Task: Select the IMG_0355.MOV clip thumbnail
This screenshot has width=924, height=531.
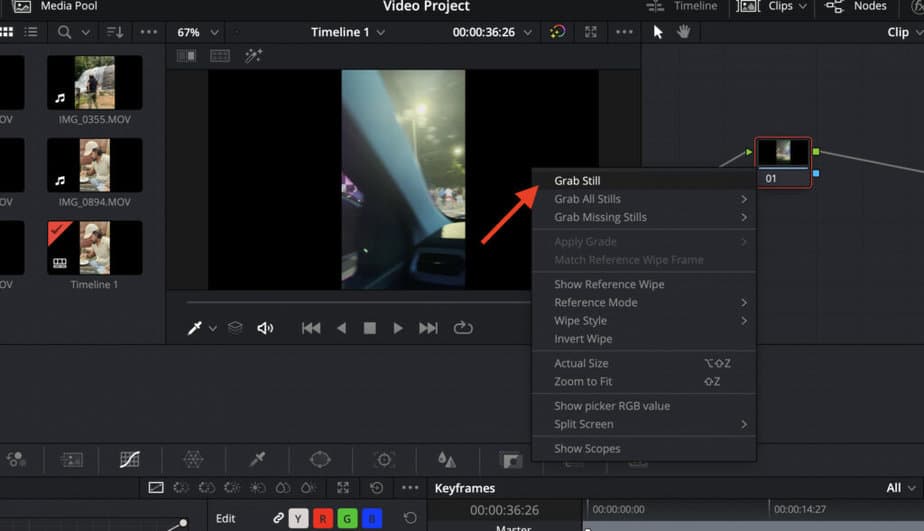Action: pyautogui.click(x=94, y=83)
